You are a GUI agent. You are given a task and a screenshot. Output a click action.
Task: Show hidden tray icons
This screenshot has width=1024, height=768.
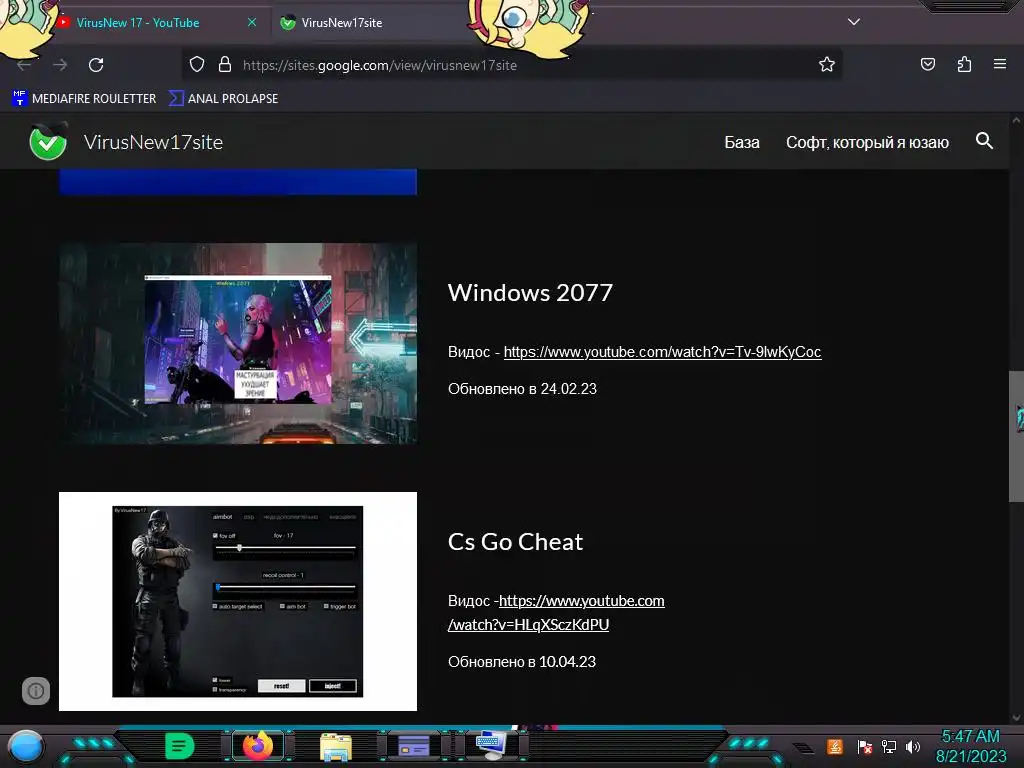coord(803,748)
